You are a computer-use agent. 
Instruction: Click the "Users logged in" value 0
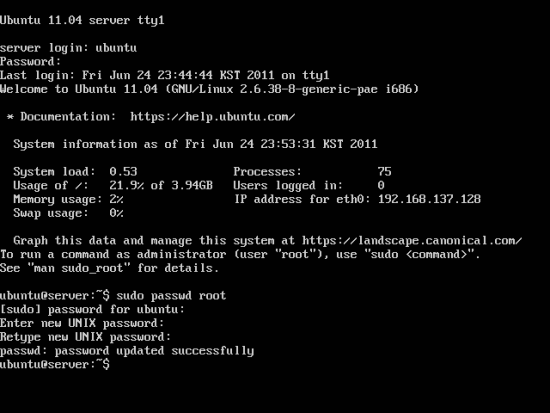click(381, 185)
